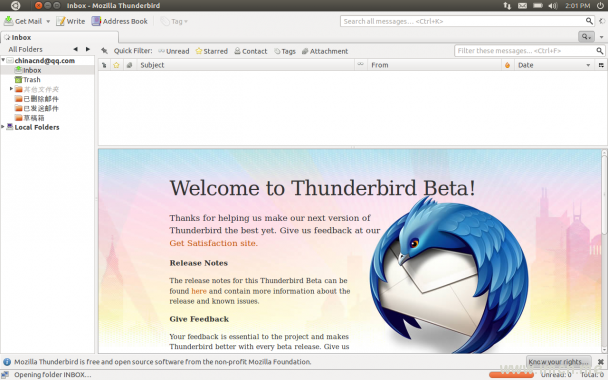The image size is (608, 380).
Task: Open the Get Satisfaction site link
Action: click(x=213, y=243)
